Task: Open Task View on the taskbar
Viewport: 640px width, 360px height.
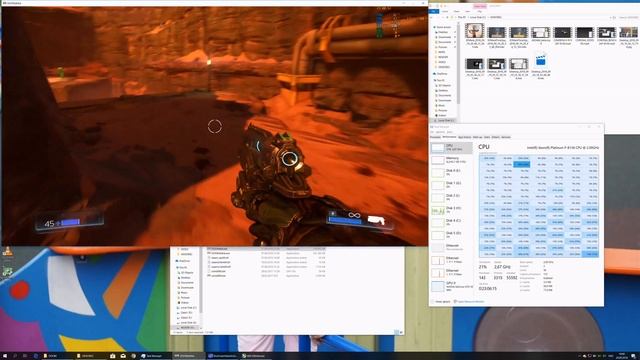Action: click(25, 356)
